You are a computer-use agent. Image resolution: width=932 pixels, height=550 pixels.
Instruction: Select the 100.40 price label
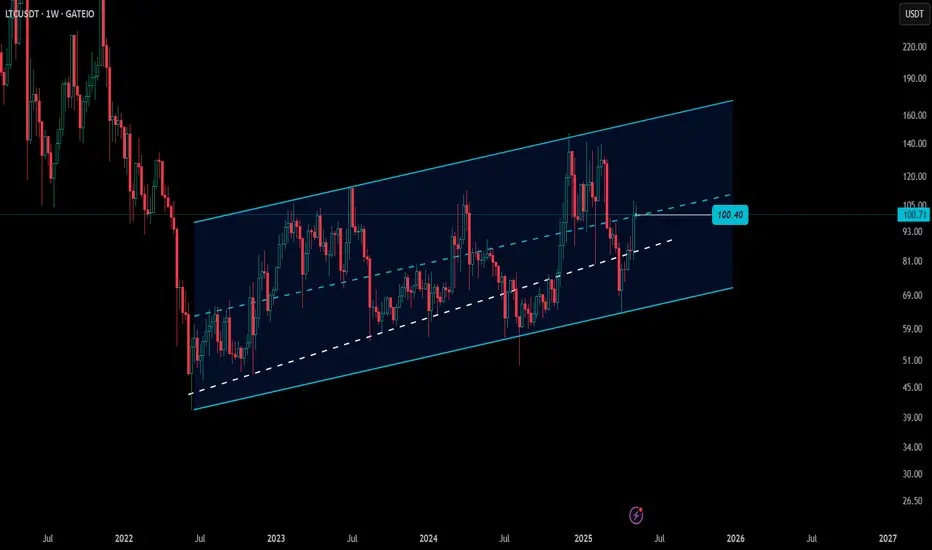(x=730, y=215)
